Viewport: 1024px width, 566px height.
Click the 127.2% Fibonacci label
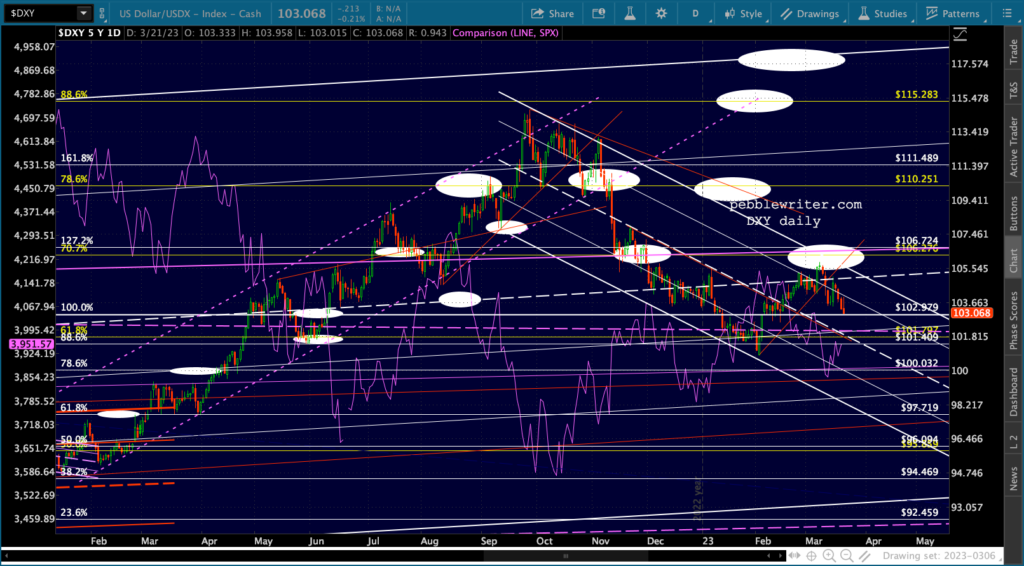[x=76, y=240]
